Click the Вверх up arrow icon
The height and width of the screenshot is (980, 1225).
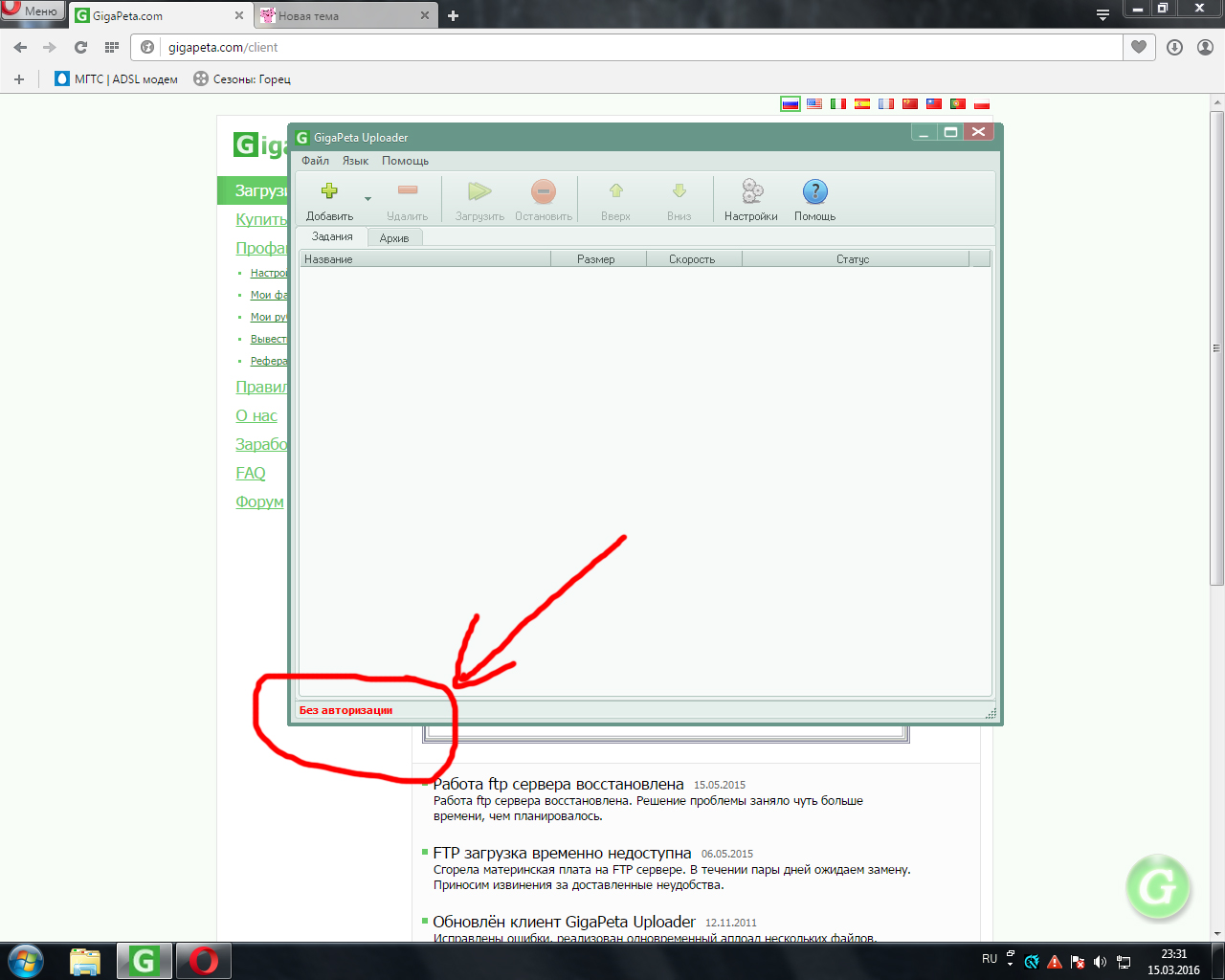click(x=615, y=191)
